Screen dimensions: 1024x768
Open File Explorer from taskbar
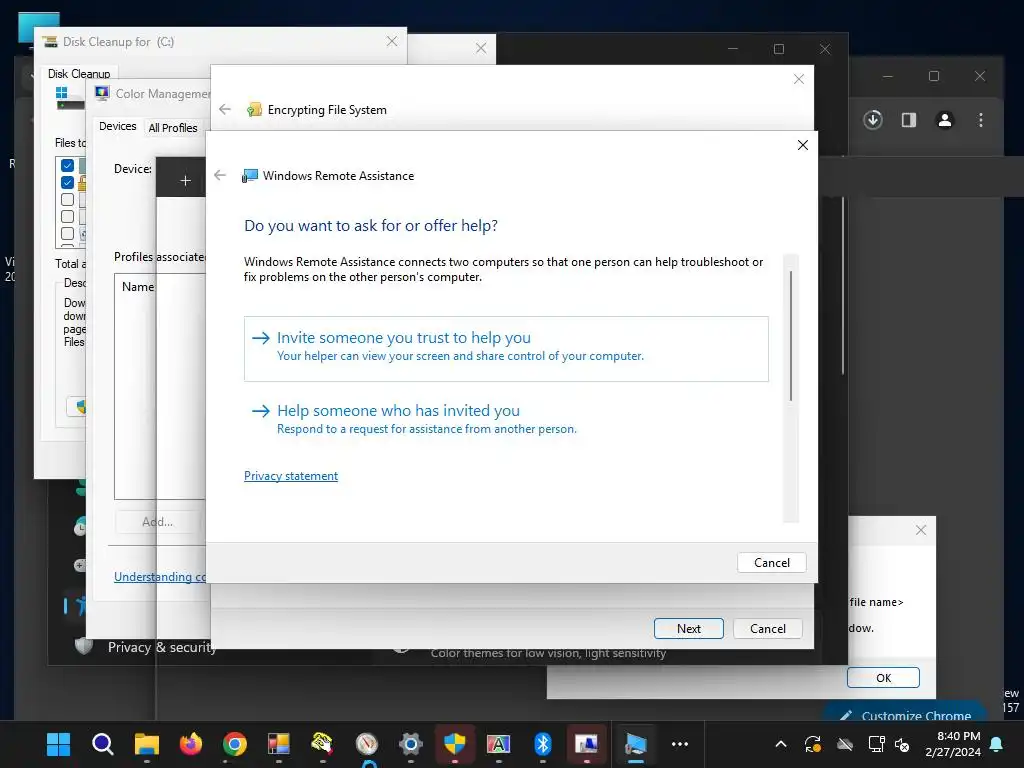[146, 743]
